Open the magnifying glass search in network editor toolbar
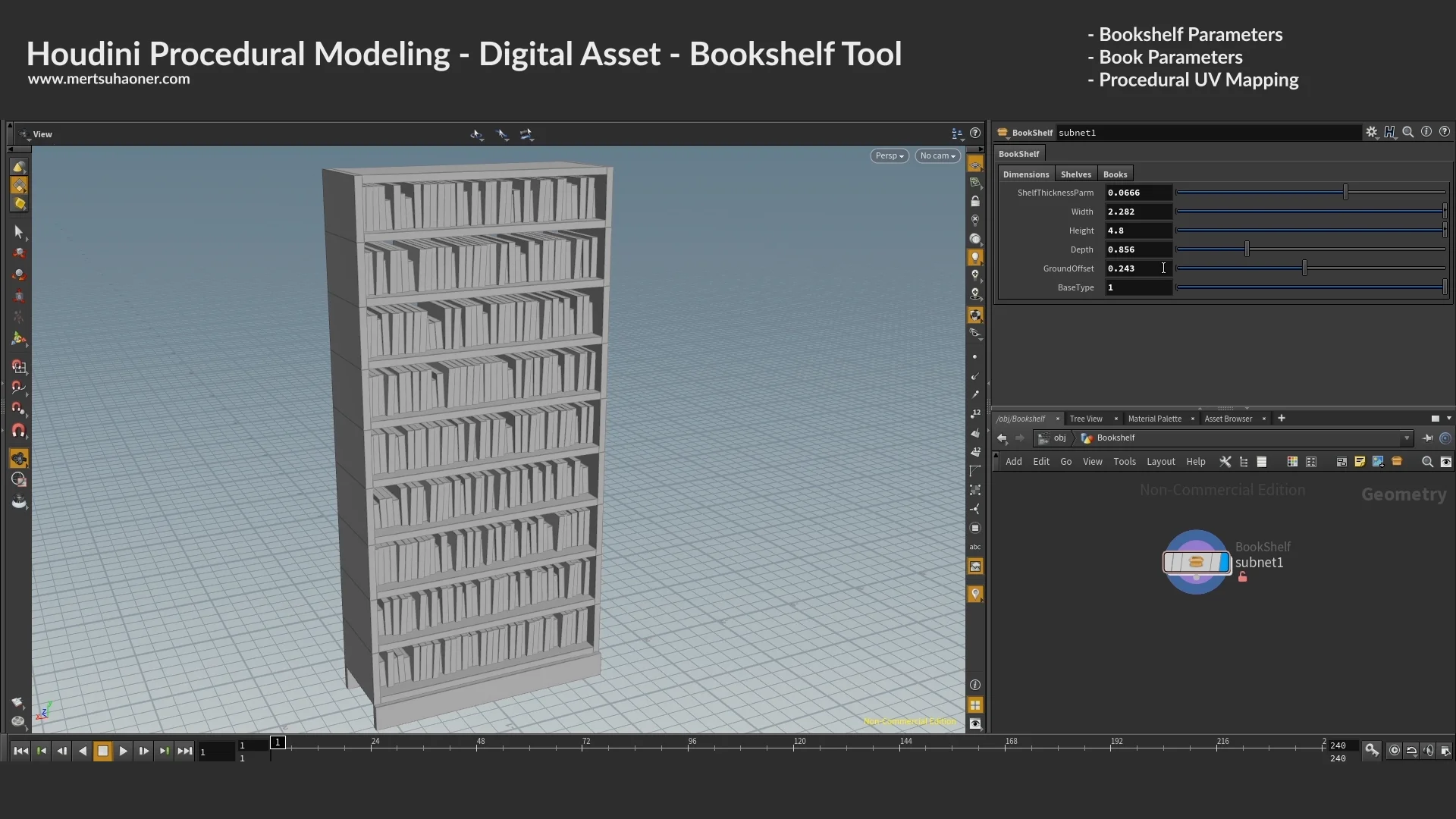 1427,462
